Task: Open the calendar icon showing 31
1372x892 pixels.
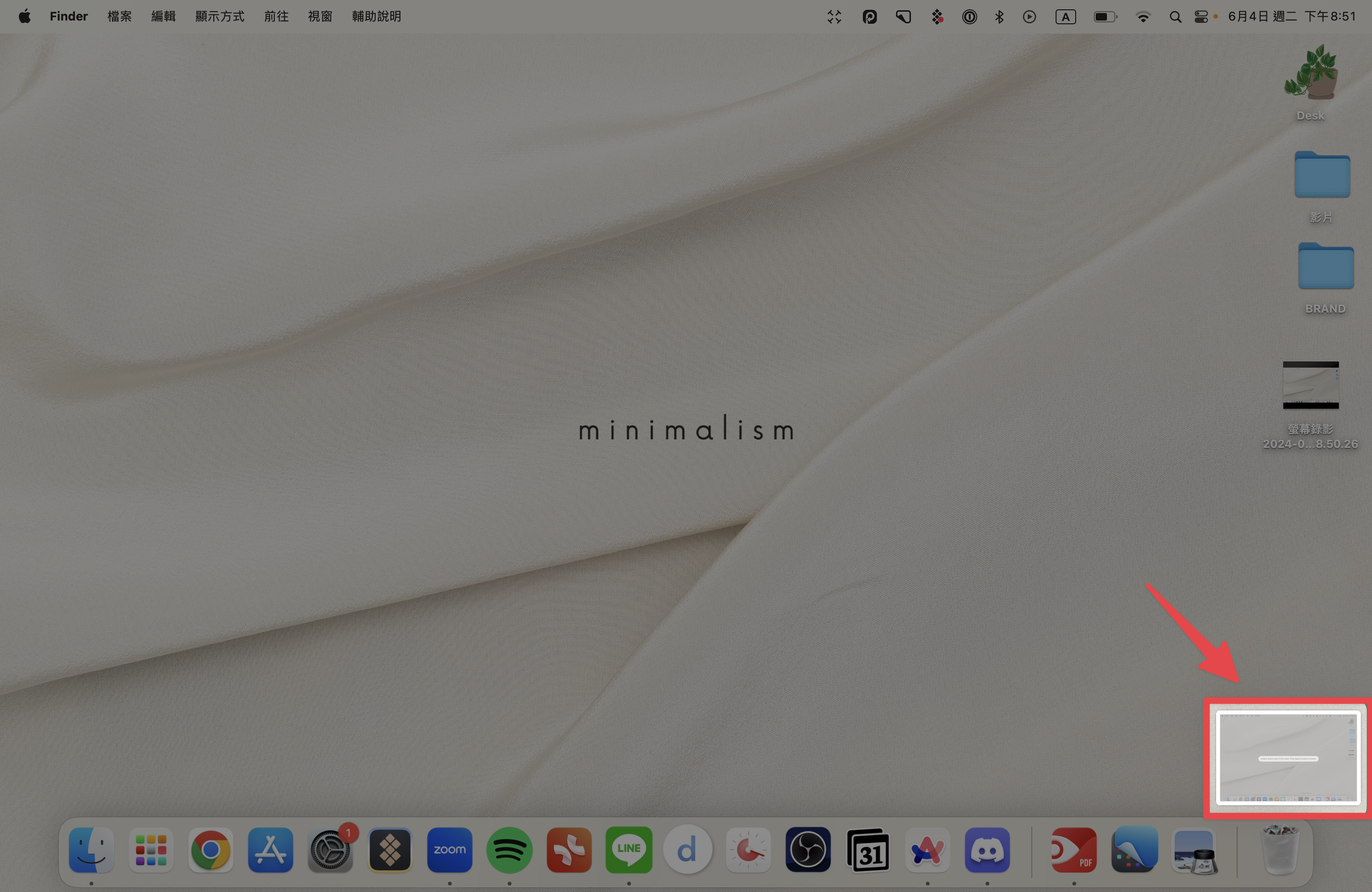Action: (x=868, y=850)
